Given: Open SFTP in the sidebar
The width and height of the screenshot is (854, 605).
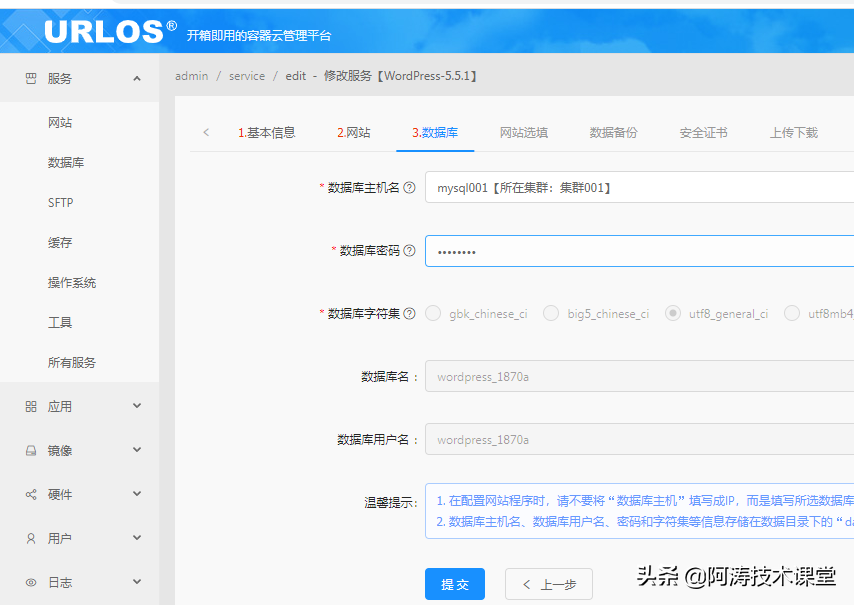Looking at the screenshot, I should (x=60, y=203).
